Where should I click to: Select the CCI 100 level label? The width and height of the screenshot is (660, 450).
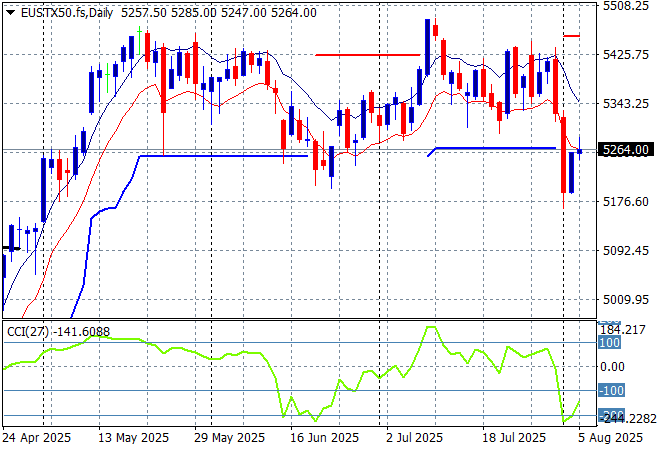click(x=609, y=343)
